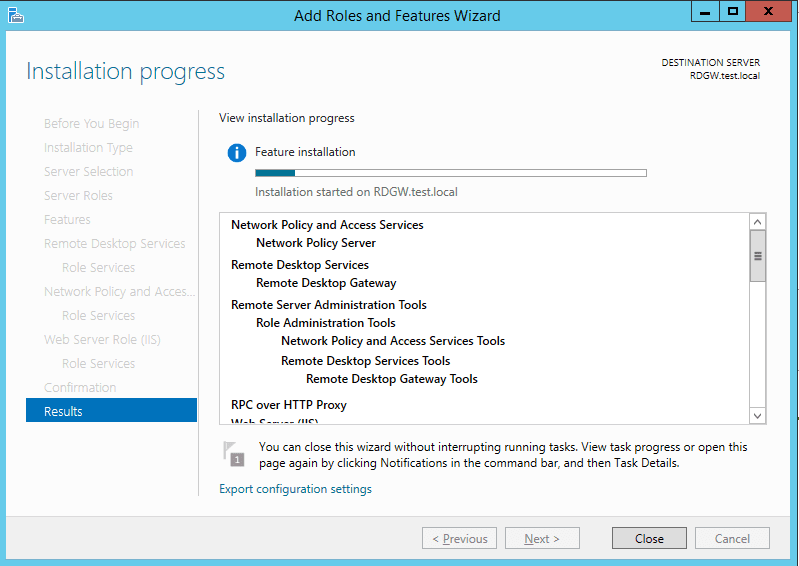Click the feature installation progress bar
The height and width of the screenshot is (566, 799).
coord(451,173)
